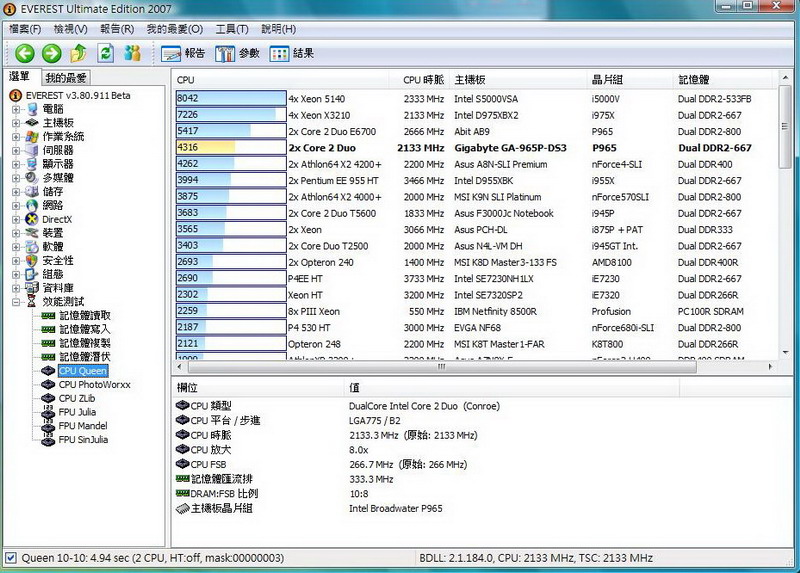Switch to the 選單 tab
The width and height of the screenshot is (800, 573).
20,77
